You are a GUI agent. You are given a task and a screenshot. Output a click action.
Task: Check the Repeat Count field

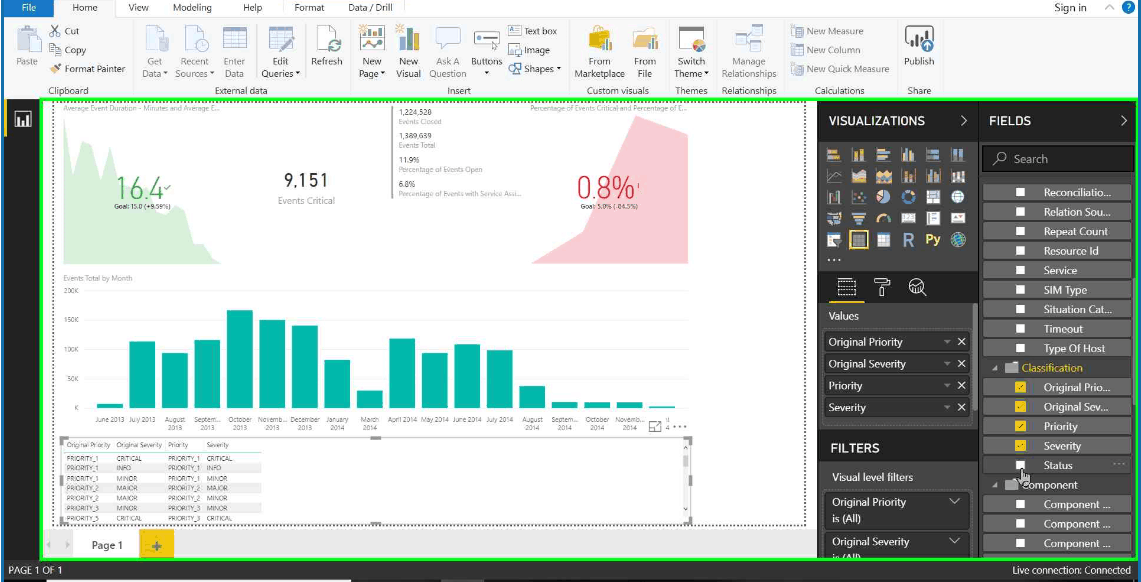point(1020,231)
